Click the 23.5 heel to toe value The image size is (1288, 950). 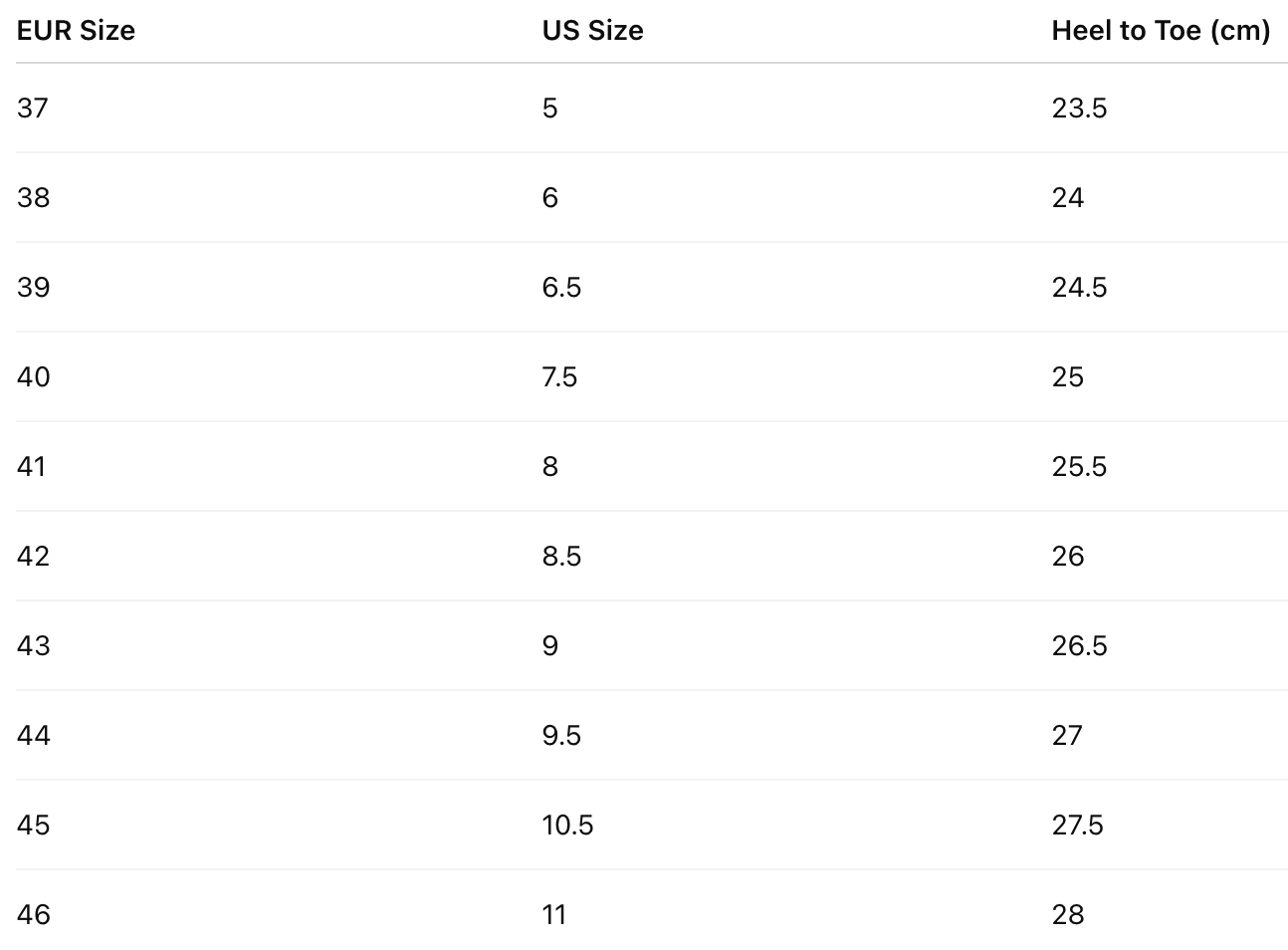click(1079, 108)
